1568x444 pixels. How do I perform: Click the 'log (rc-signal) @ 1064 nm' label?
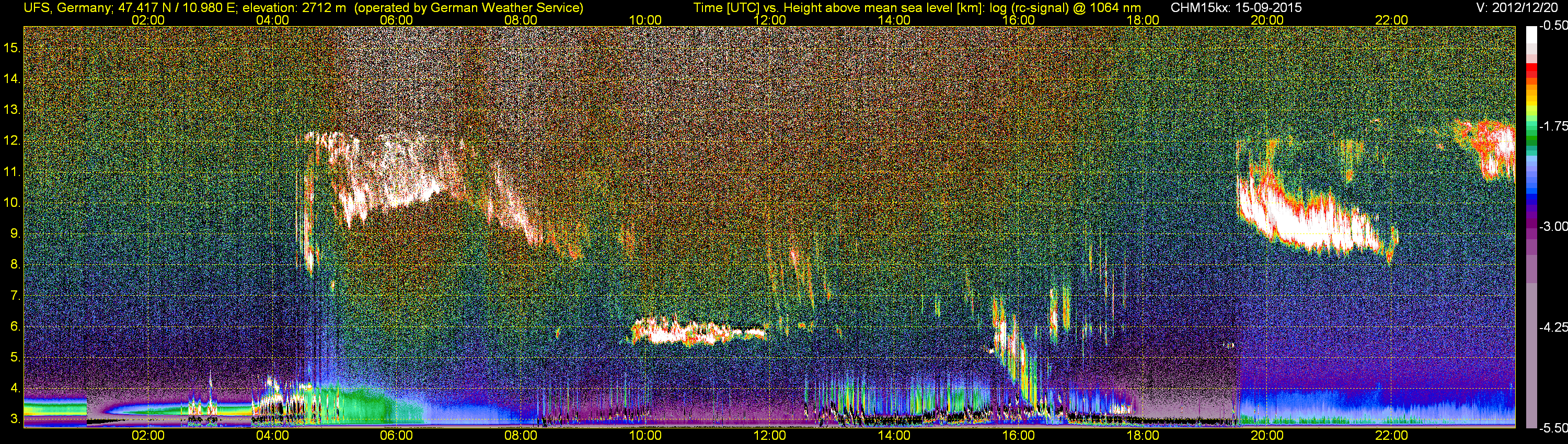(x=1065, y=7)
